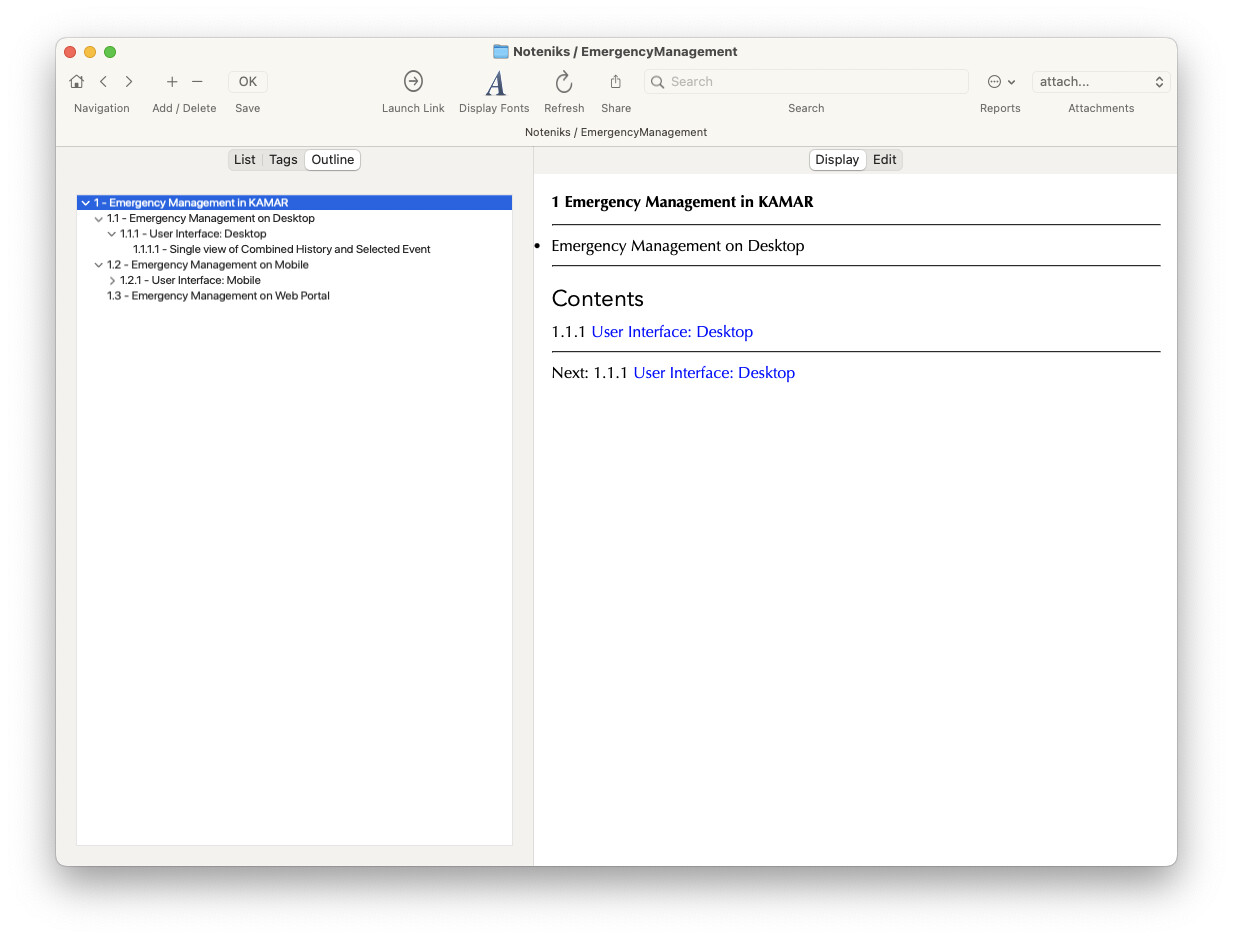Delete note using the minus icon
The width and height of the screenshot is (1233, 940).
pyautogui.click(x=197, y=82)
